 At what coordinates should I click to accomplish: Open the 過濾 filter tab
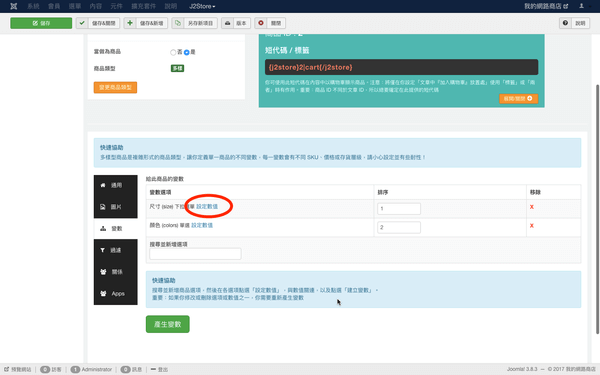pyautogui.click(x=116, y=250)
